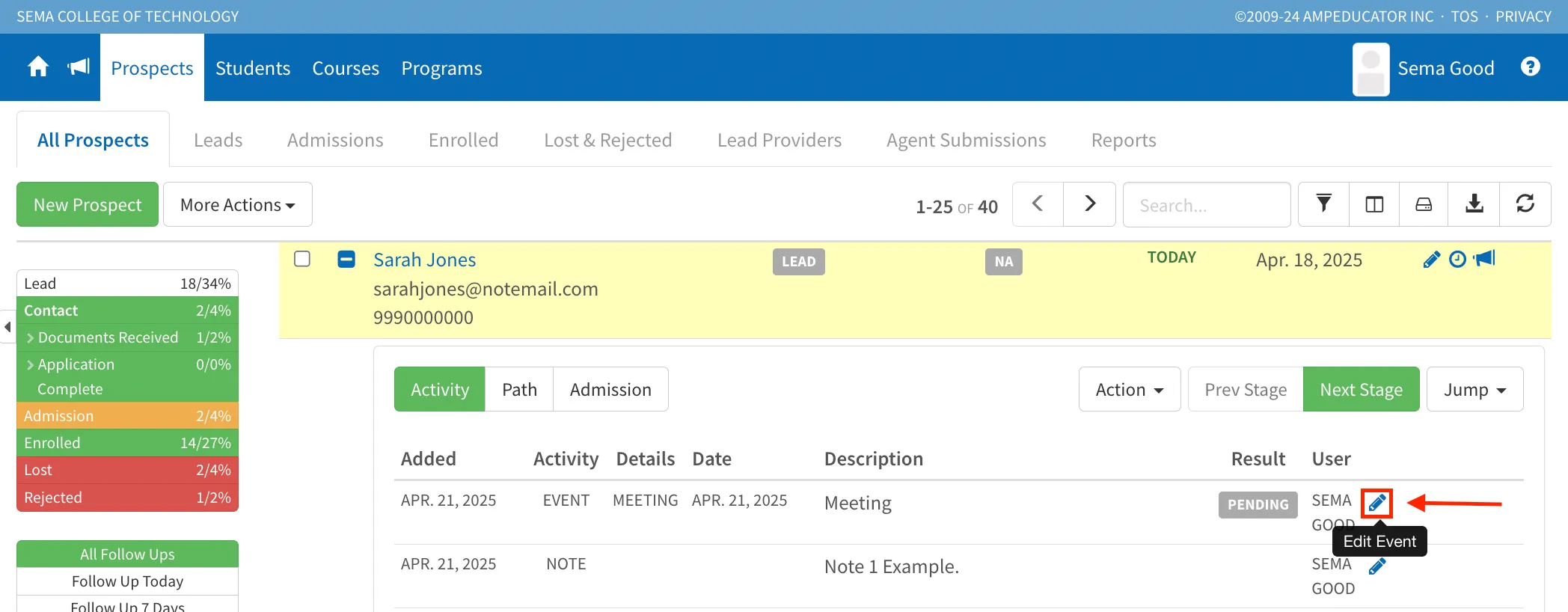Viewport: 1568px width, 612px height.
Task: Collapse the left sidebar panel arrow
Action: [7, 327]
